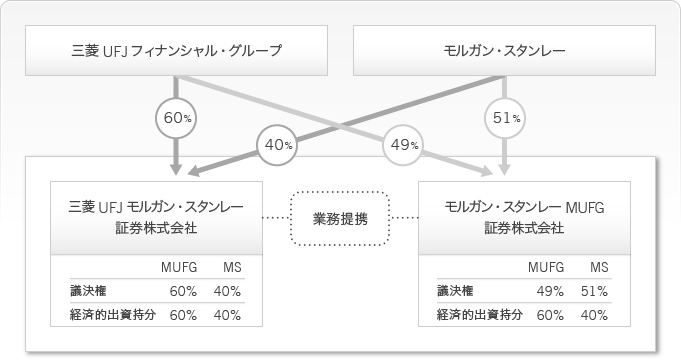Click the 業務提携 dotted box

click(x=340, y=218)
